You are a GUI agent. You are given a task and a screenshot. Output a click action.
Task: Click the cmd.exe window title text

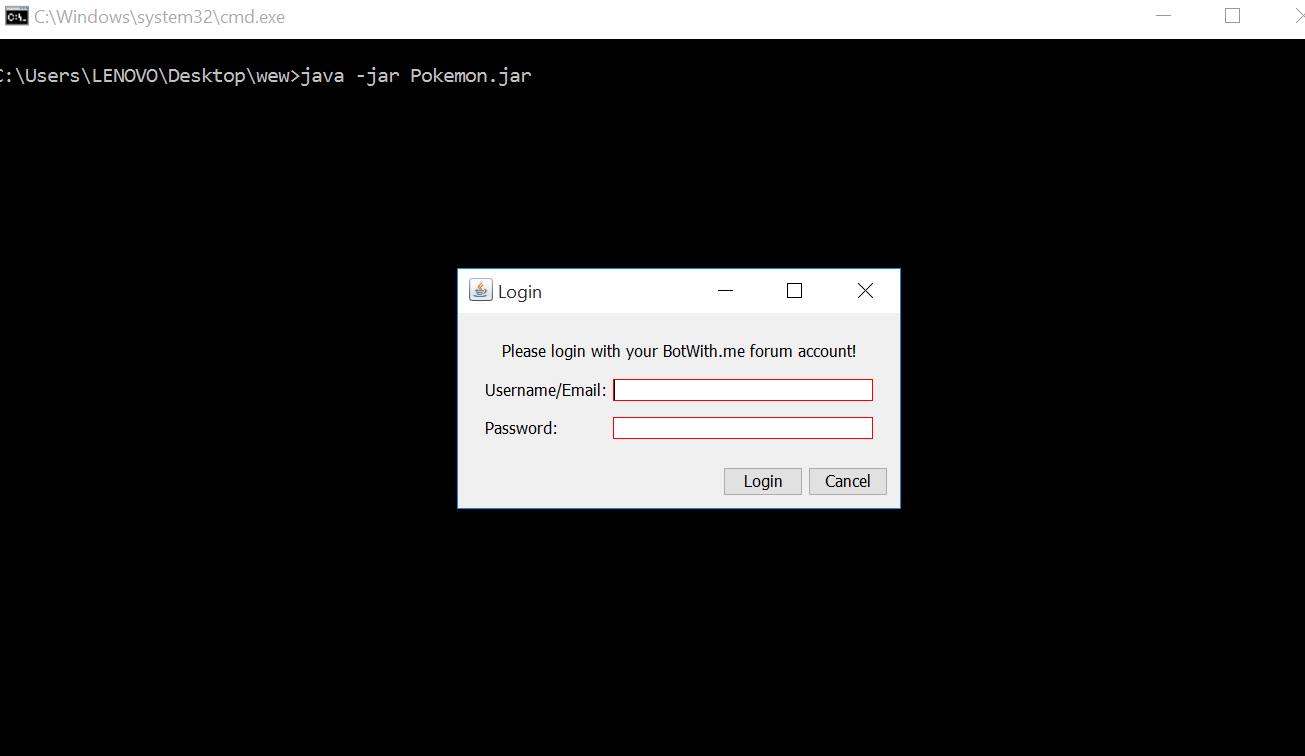pyautogui.click(x=160, y=17)
